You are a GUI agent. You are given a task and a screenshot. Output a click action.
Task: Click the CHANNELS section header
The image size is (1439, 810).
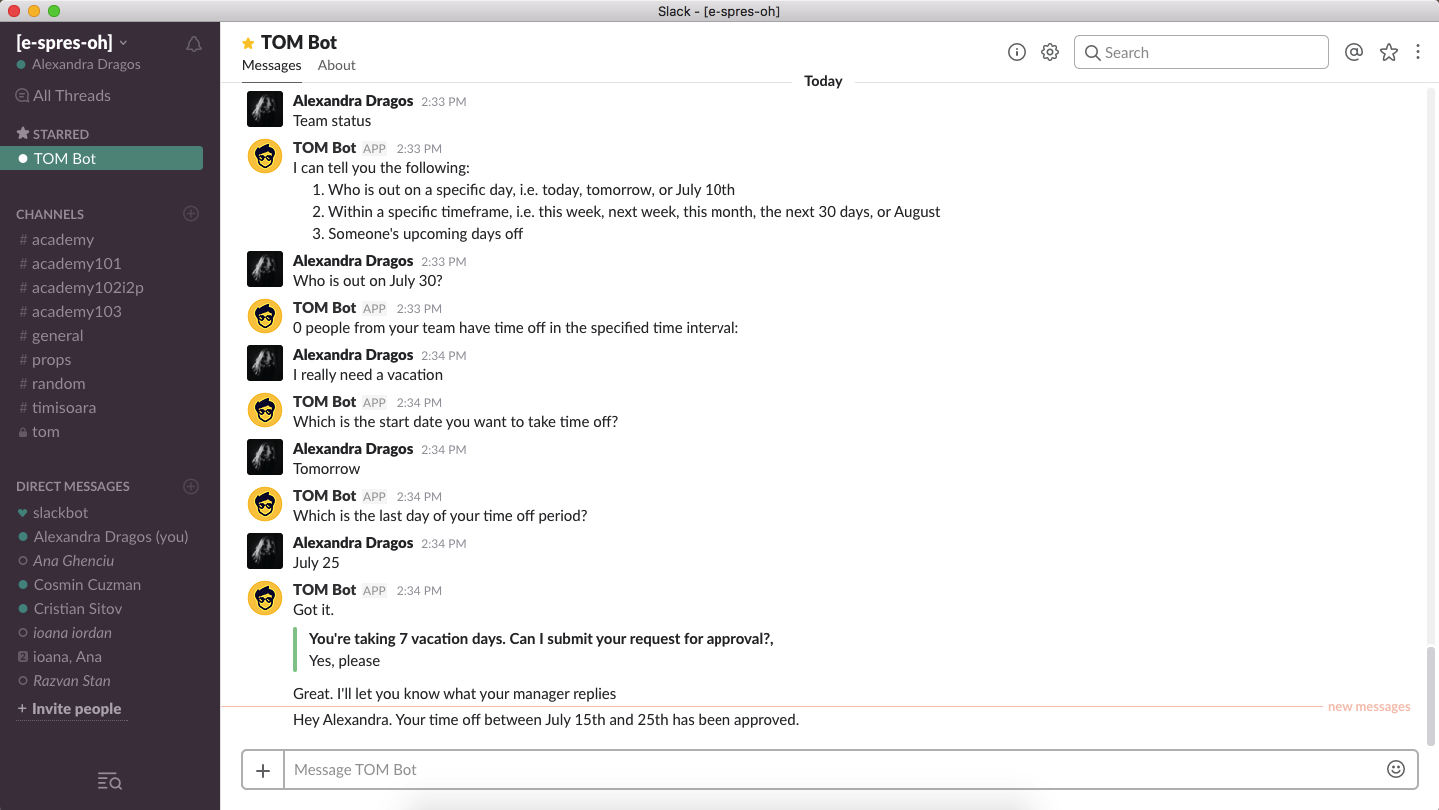[50, 214]
